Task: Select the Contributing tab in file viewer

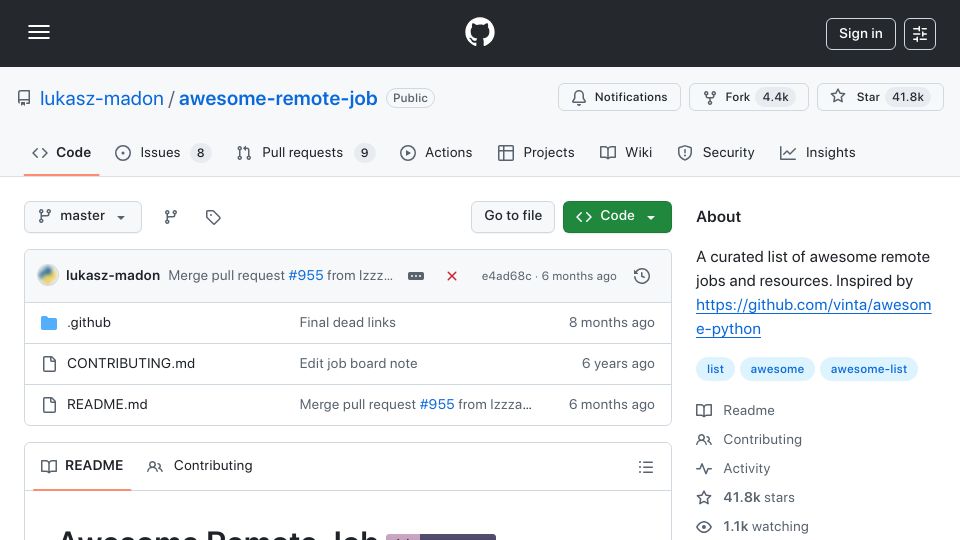Action: point(200,466)
